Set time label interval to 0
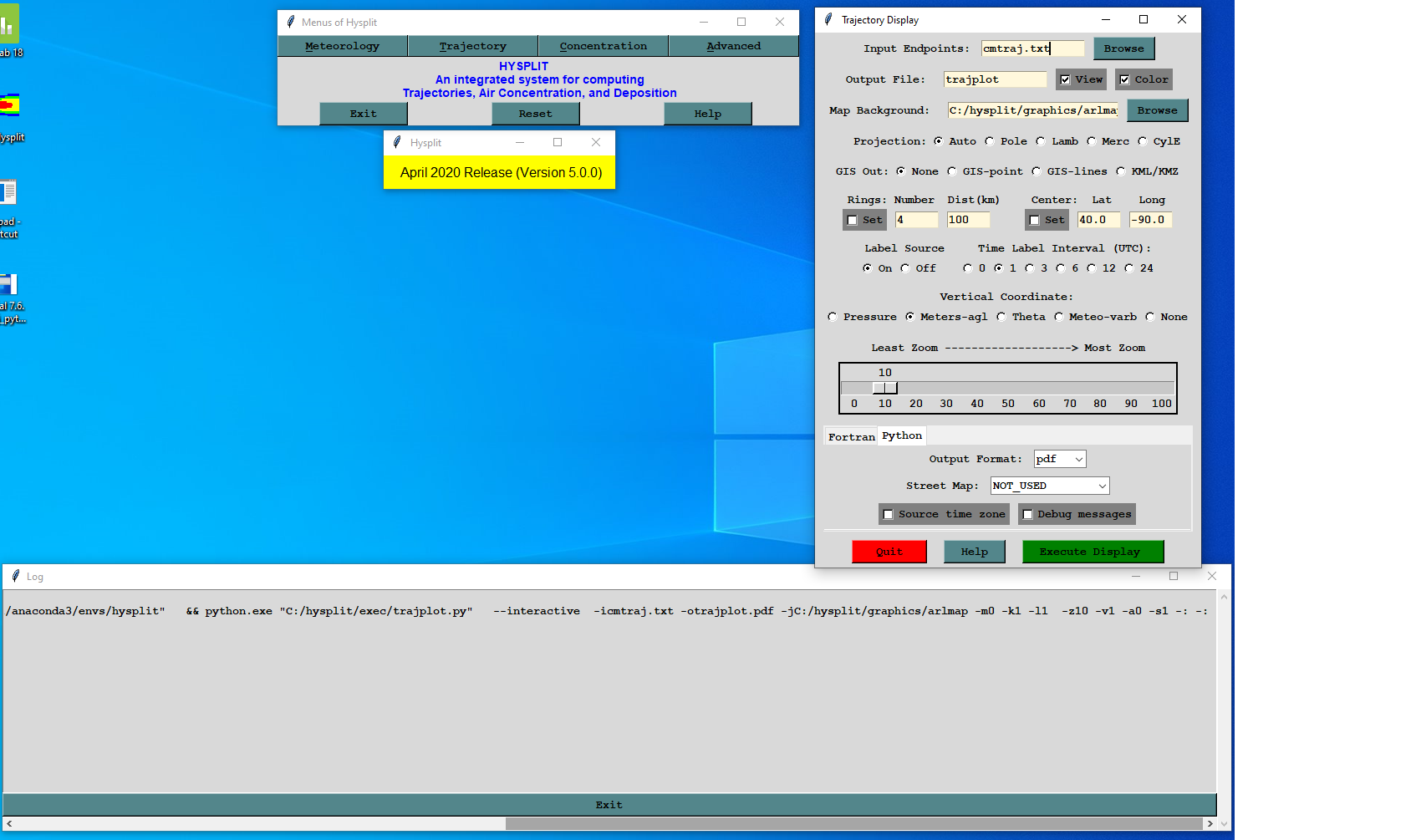The image size is (1411, 840). [967, 268]
